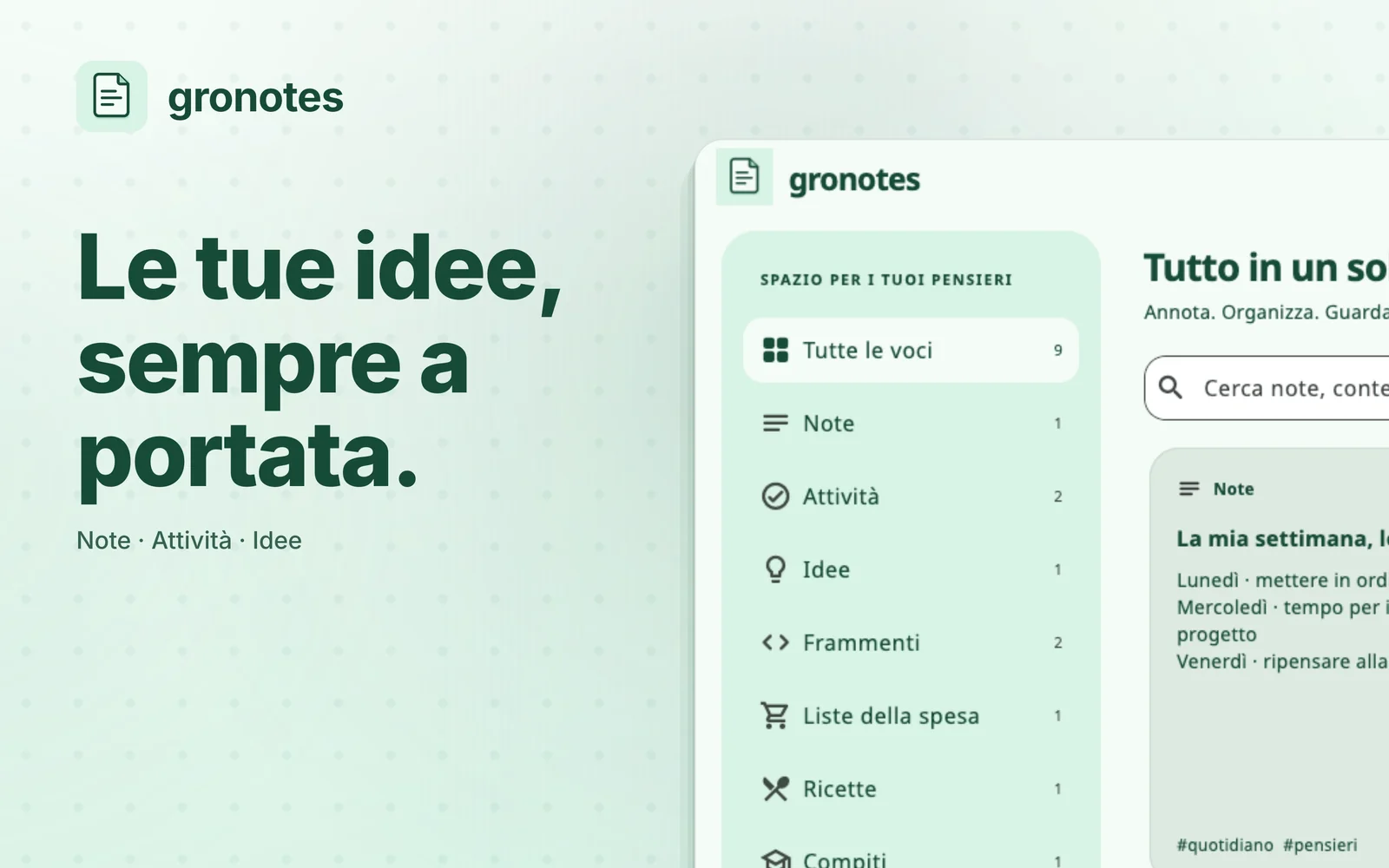Click the Tutte le voci count 9
Screen dimensions: 1389x868
(1057, 350)
